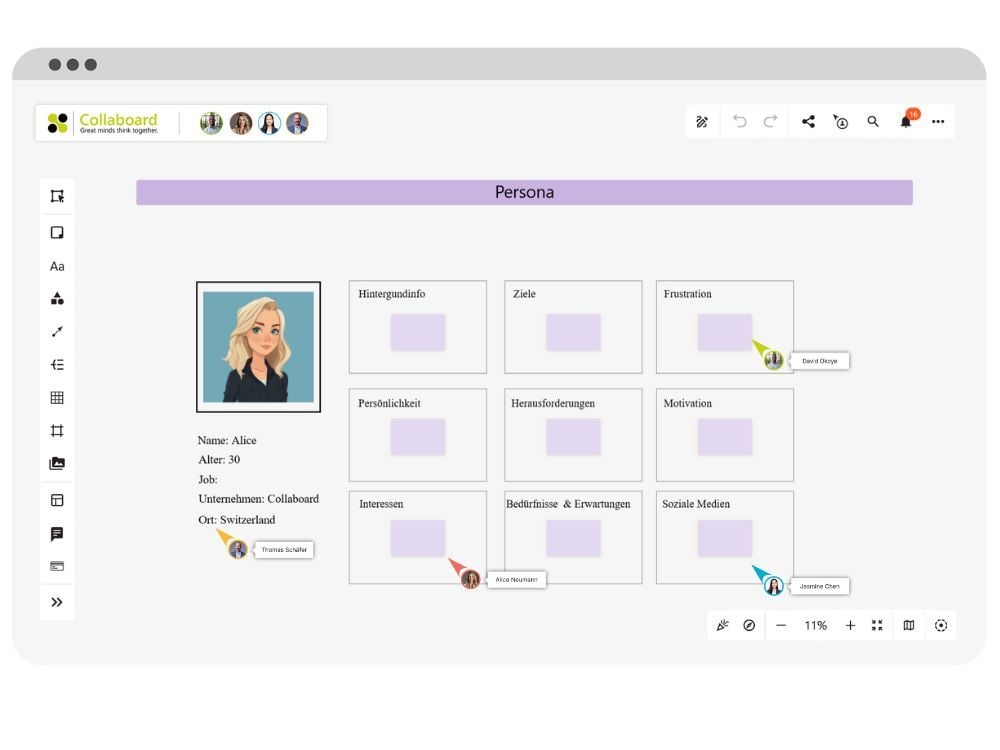Open the table grid tool
This screenshot has height=750, width=1000.
point(57,398)
